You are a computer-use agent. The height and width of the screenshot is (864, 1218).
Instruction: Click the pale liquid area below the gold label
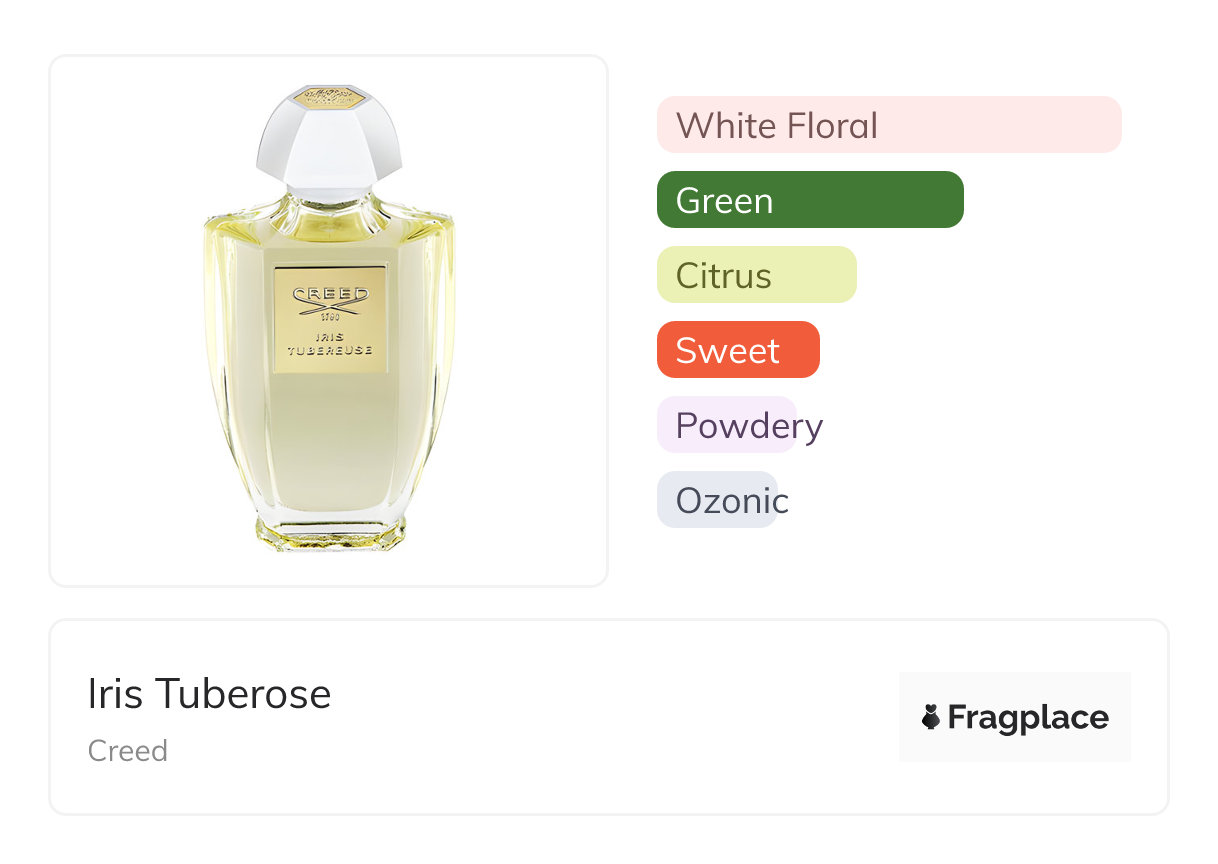tap(330, 440)
